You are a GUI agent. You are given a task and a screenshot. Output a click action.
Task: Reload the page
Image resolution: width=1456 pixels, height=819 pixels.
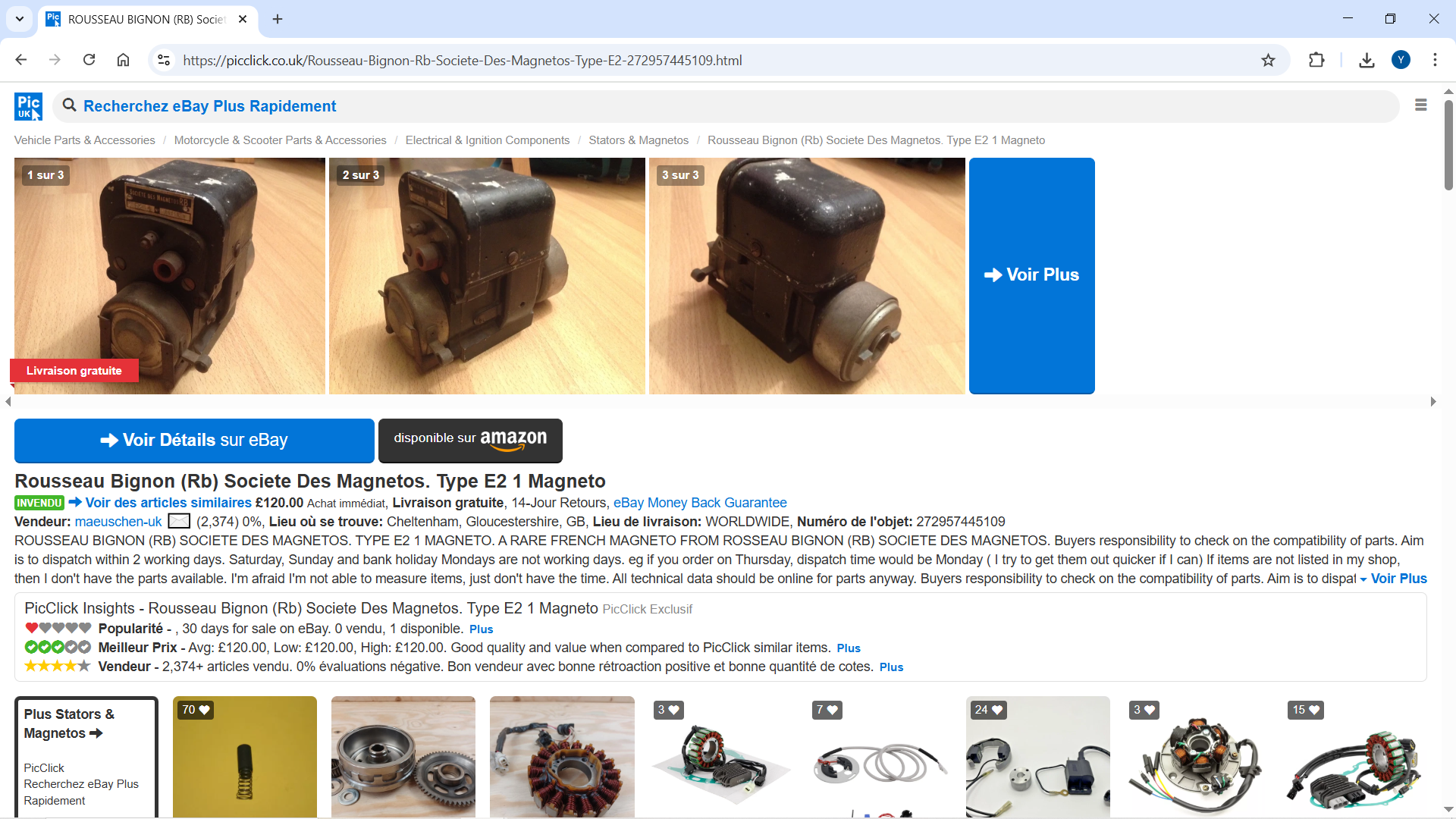coord(89,60)
